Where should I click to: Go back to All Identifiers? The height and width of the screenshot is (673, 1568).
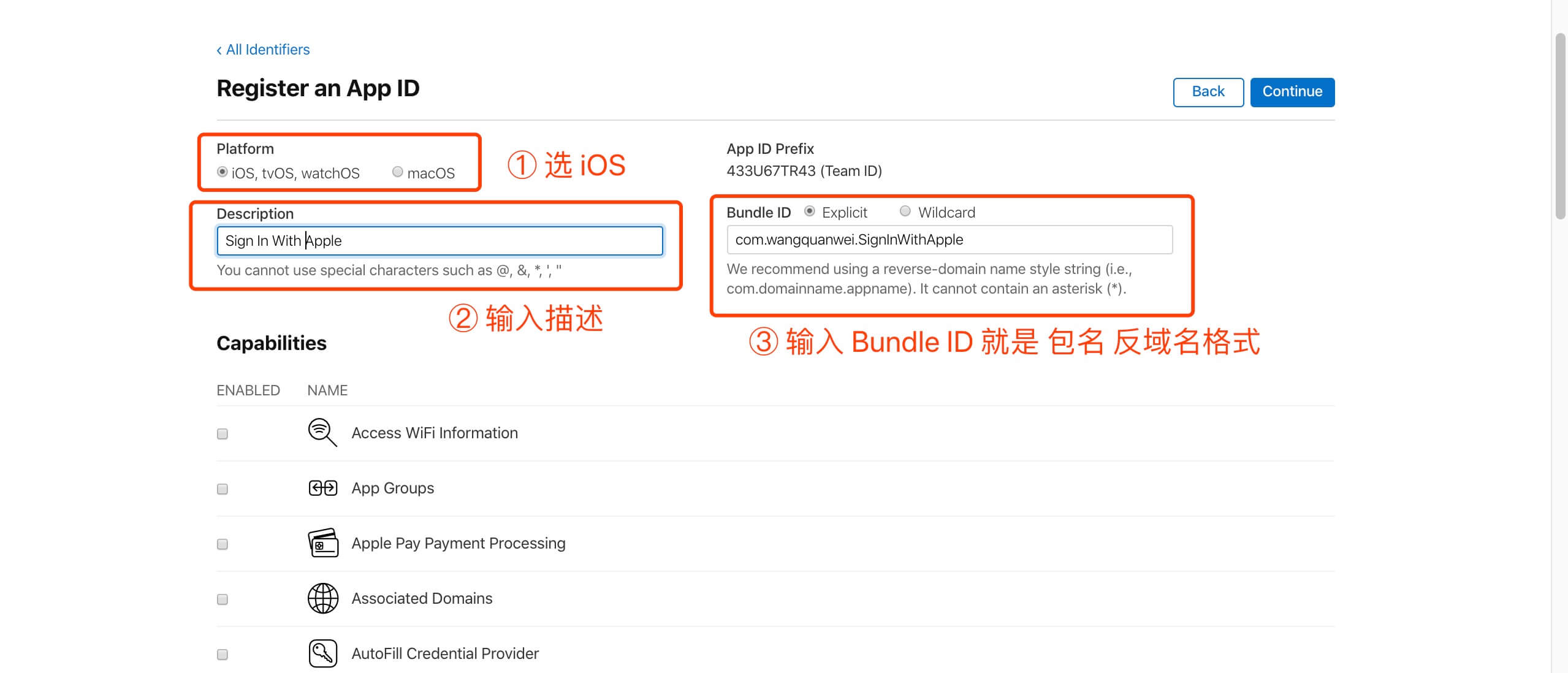coord(263,49)
